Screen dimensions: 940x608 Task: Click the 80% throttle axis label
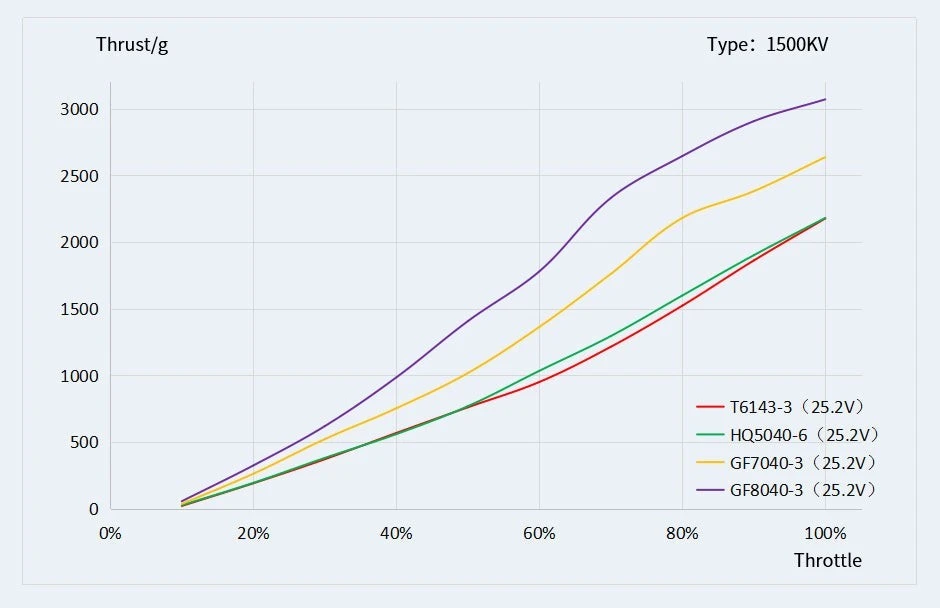pos(682,533)
